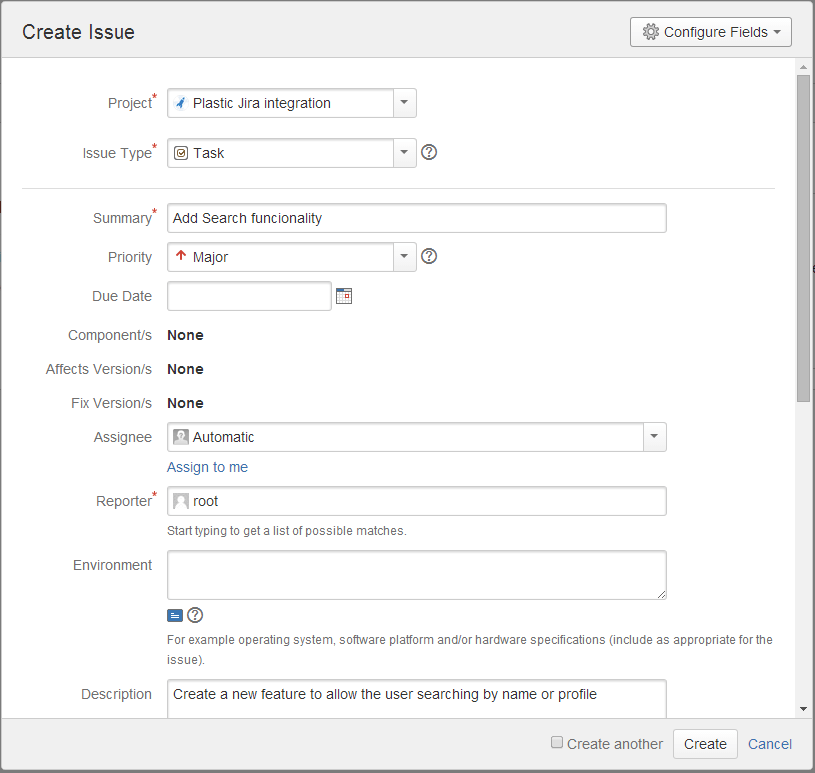Click the Environment resize handle
The height and width of the screenshot is (773, 815).
click(661, 594)
